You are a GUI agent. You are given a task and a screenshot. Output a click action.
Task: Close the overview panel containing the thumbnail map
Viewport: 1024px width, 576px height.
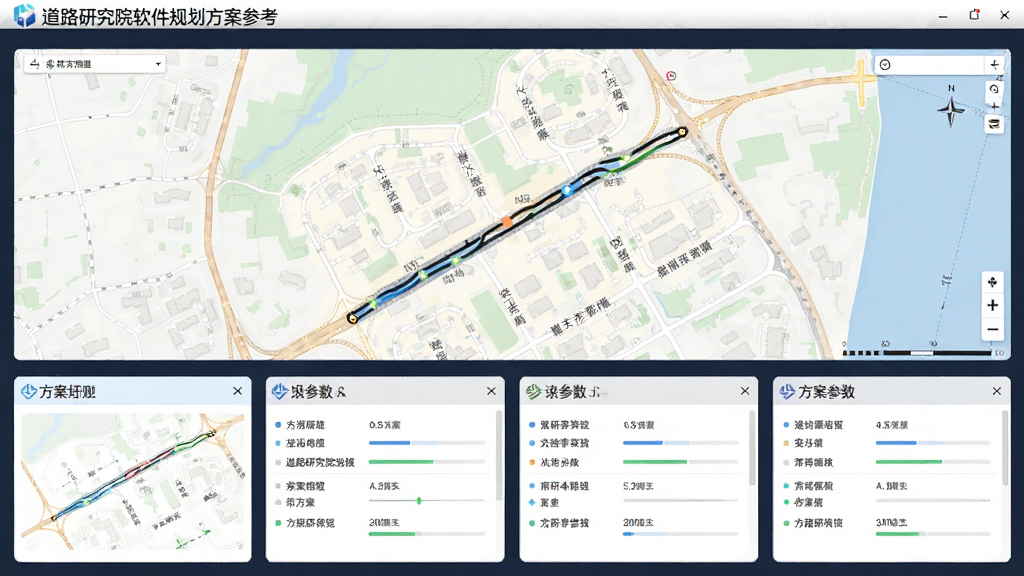coord(238,391)
